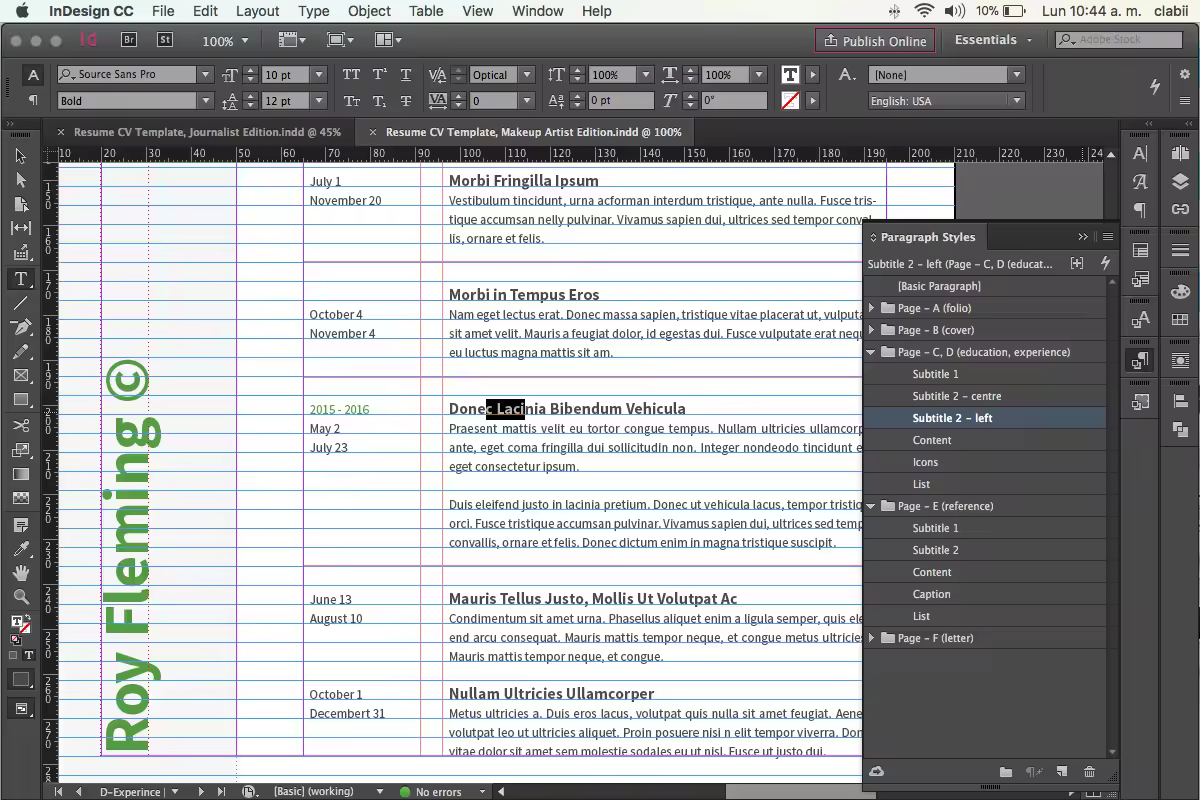
Task: Collapse the Page – C, D (education, experience) group
Action: [x=871, y=352]
